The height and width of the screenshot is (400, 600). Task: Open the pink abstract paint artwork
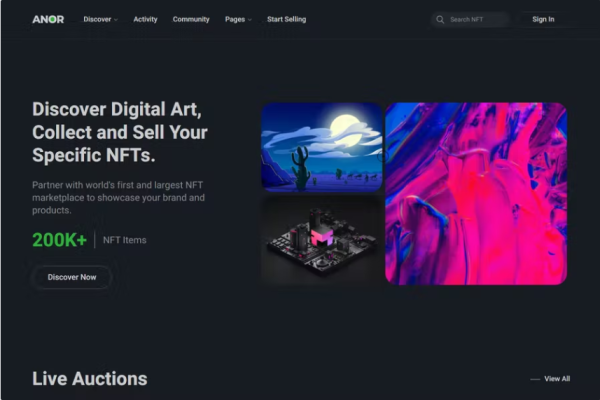[x=476, y=194]
